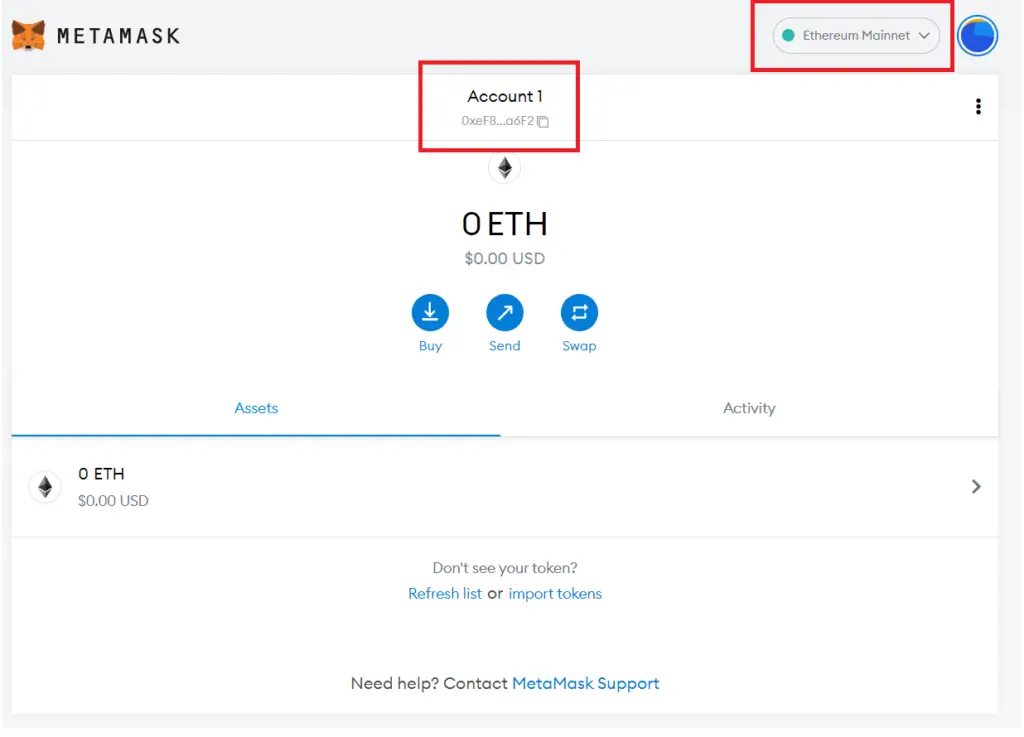The height and width of the screenshot is (737, 1024).
Task: Open the 0 ETH asset row
Action: (x=504, y=487)
